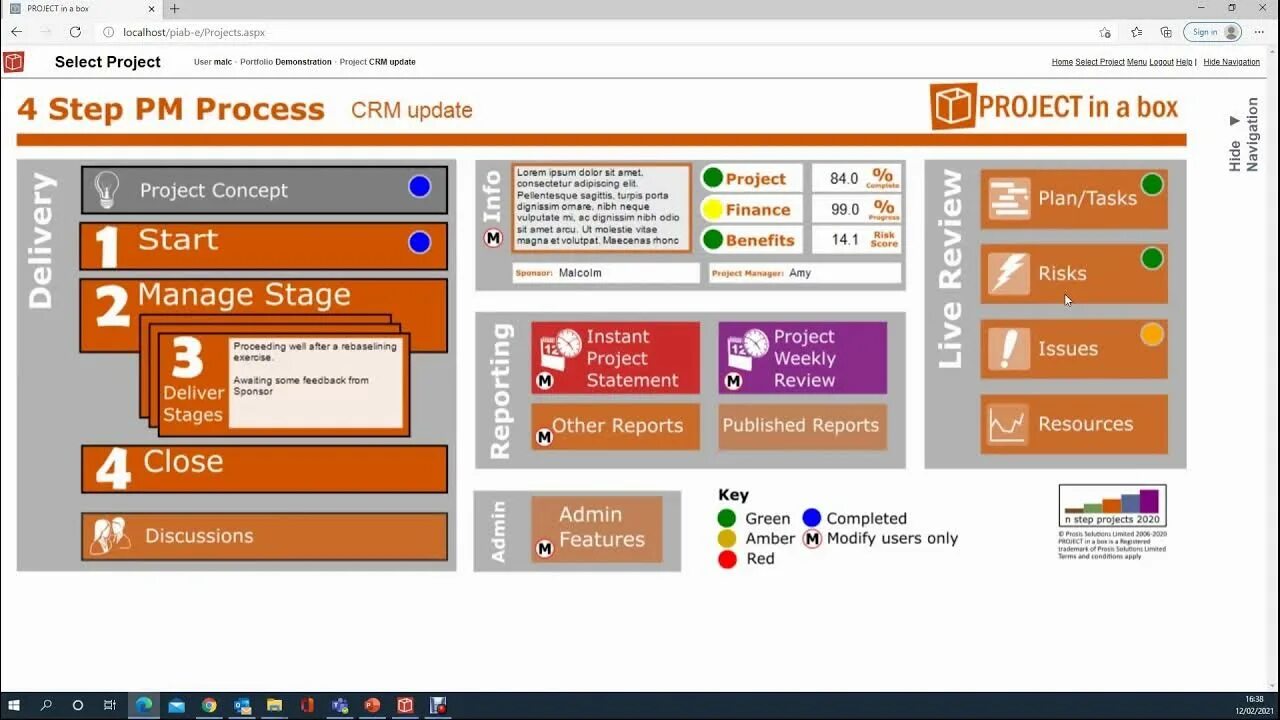Viewport: 1280px width, 720px height.
Task: Click the green Benefits status indicator
Action: click(x=712, y=240)
